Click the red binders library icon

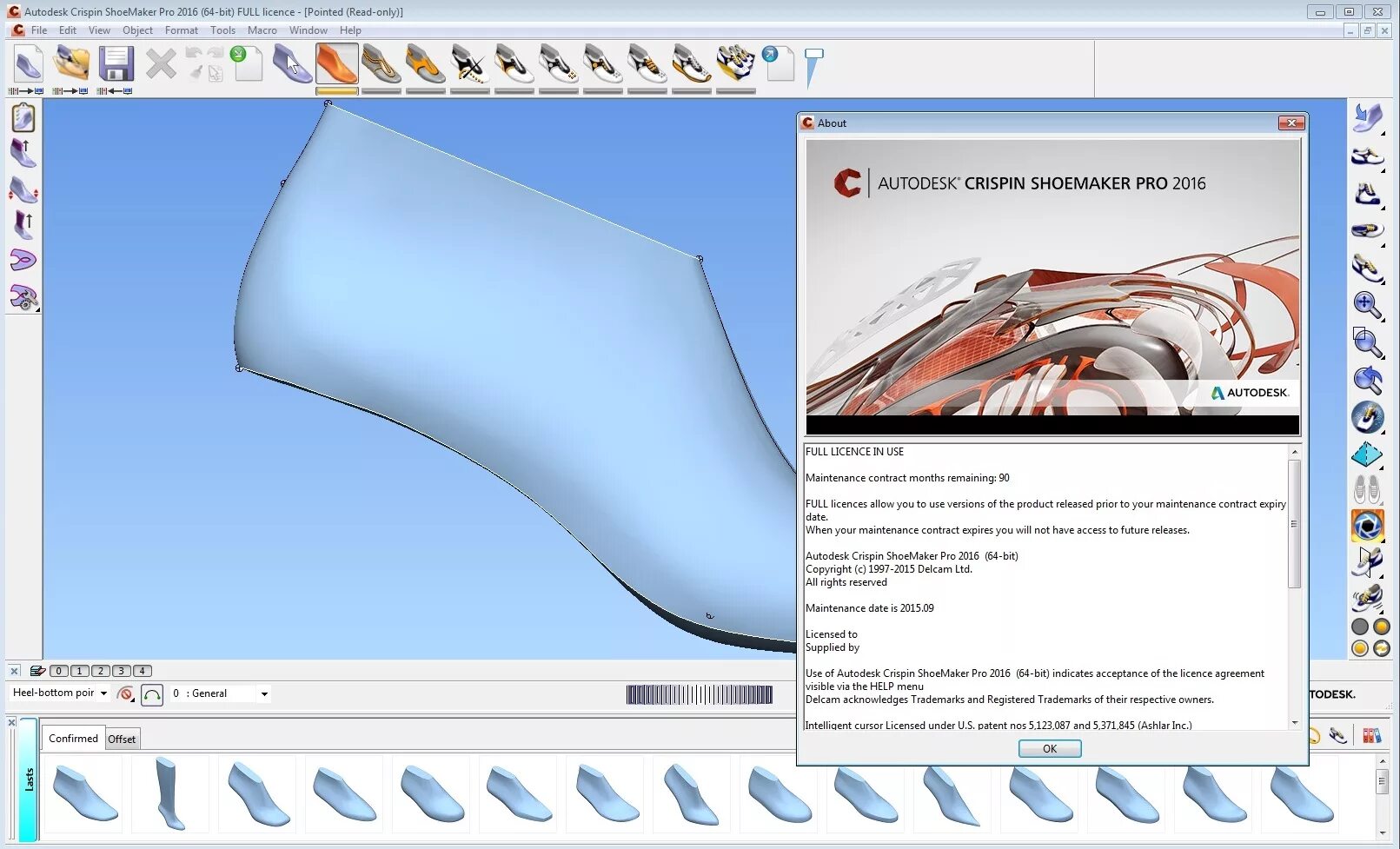tap(1371, 736)
